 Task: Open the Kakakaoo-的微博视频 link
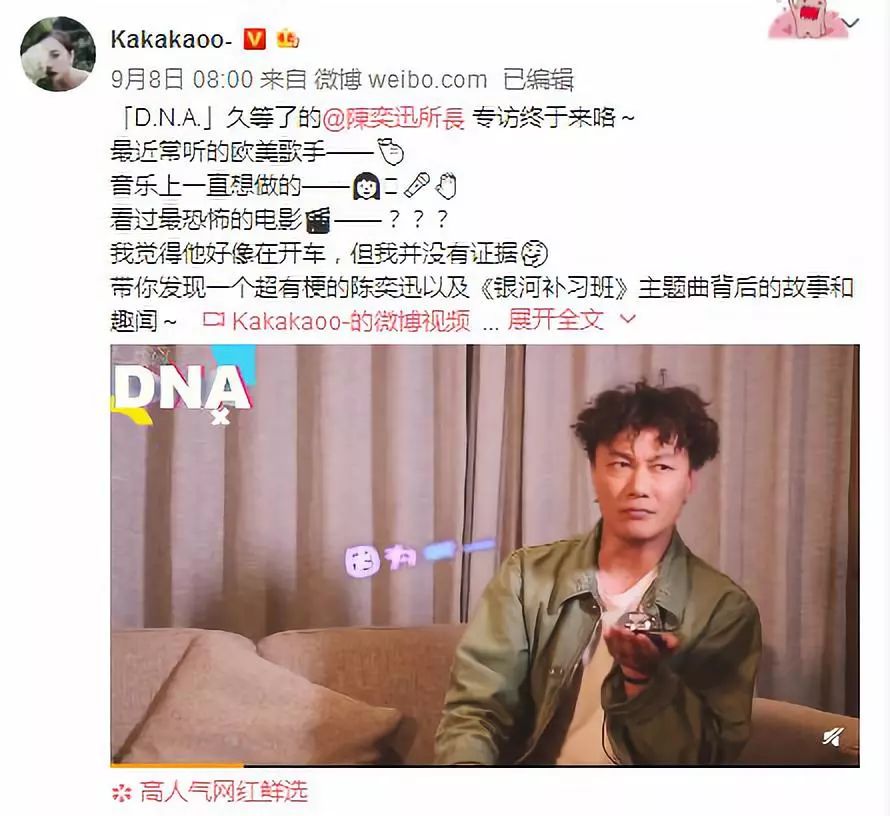click(351, 321)
